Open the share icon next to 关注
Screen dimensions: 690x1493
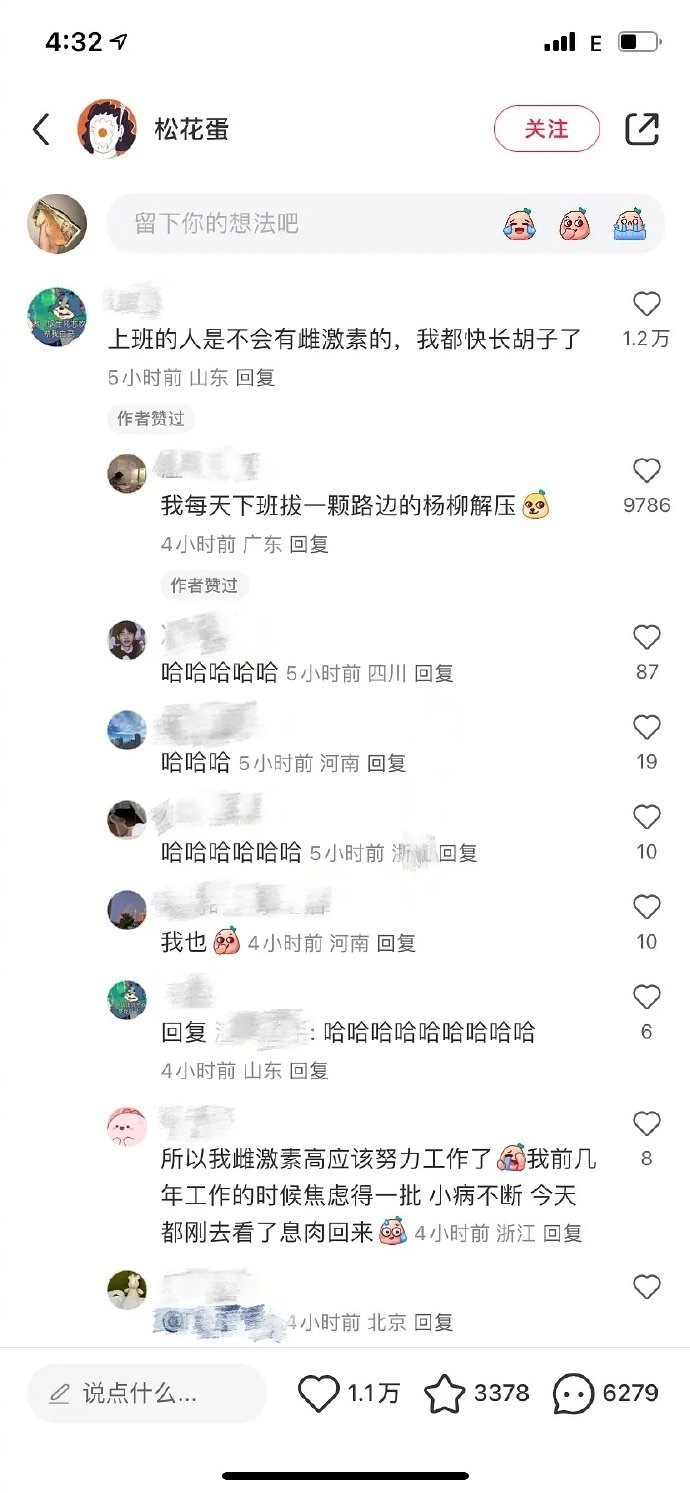tap(642, 129)
